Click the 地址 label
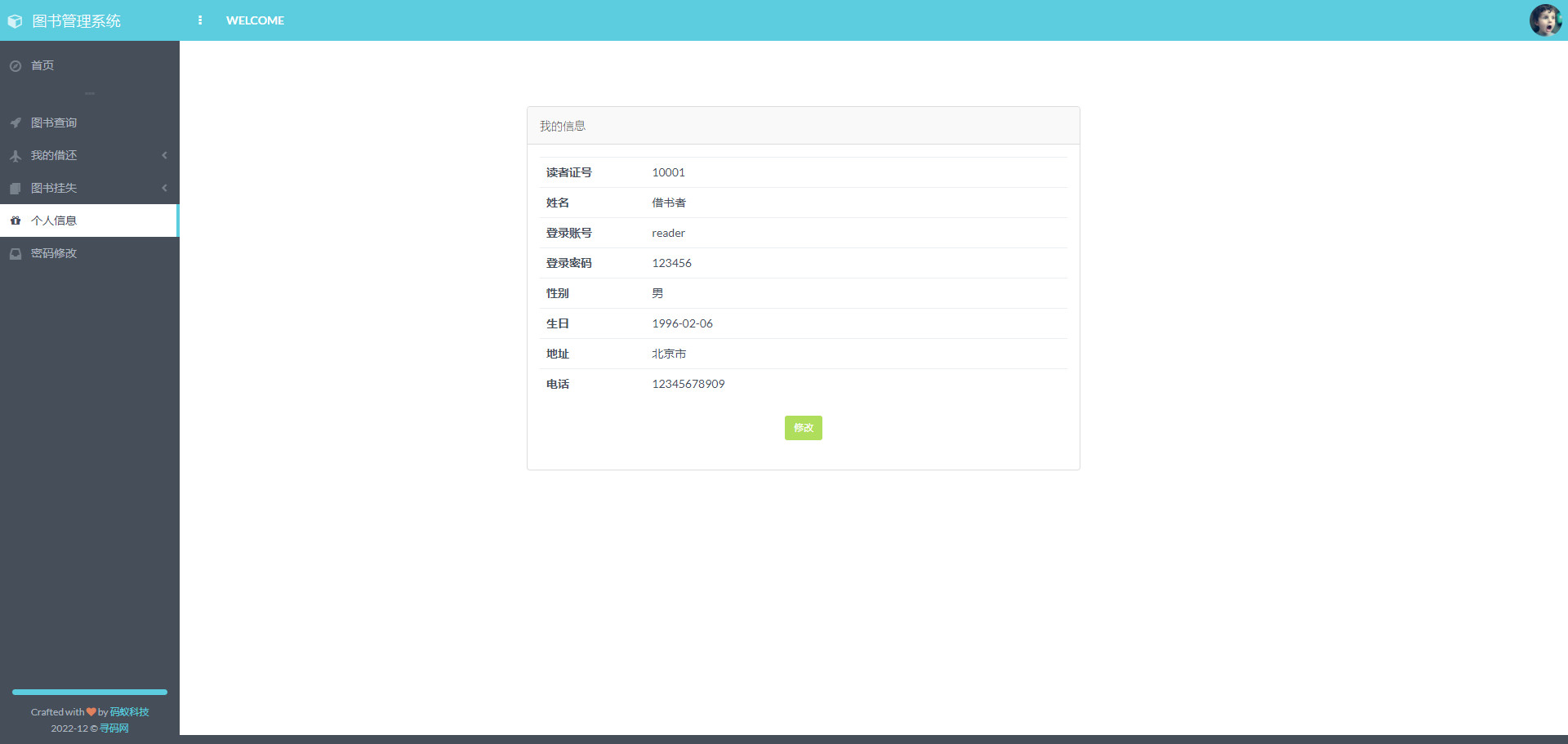1568x744 pixels. click(558, 354)
